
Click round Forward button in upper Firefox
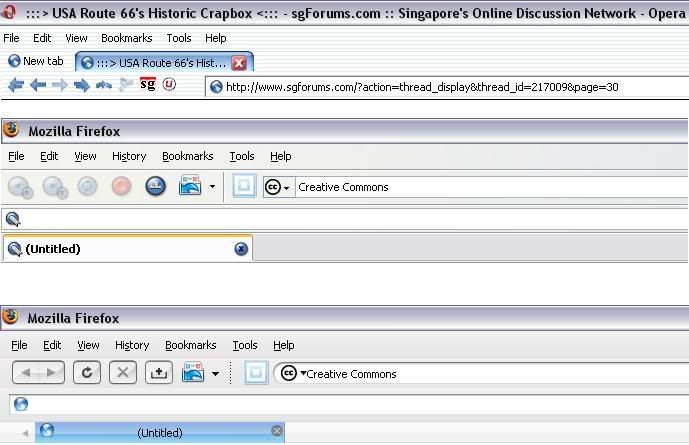[x=55, y=187]
